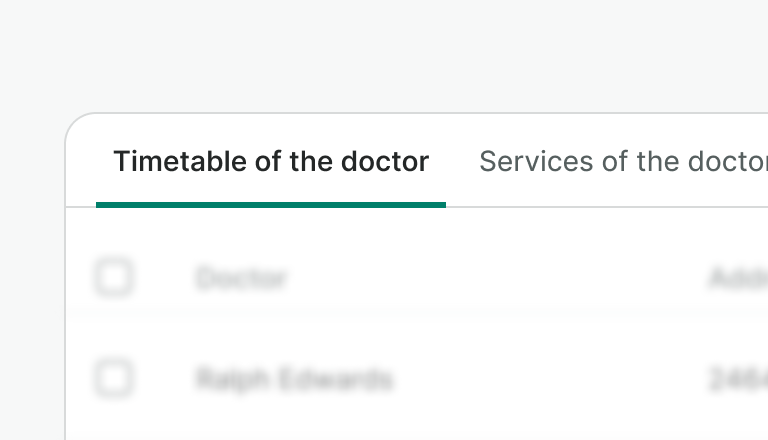Image resolution: width=768 pixels, height=440 pixels.
Task: Select the Address column header at right edge
Action: [738, 278]
